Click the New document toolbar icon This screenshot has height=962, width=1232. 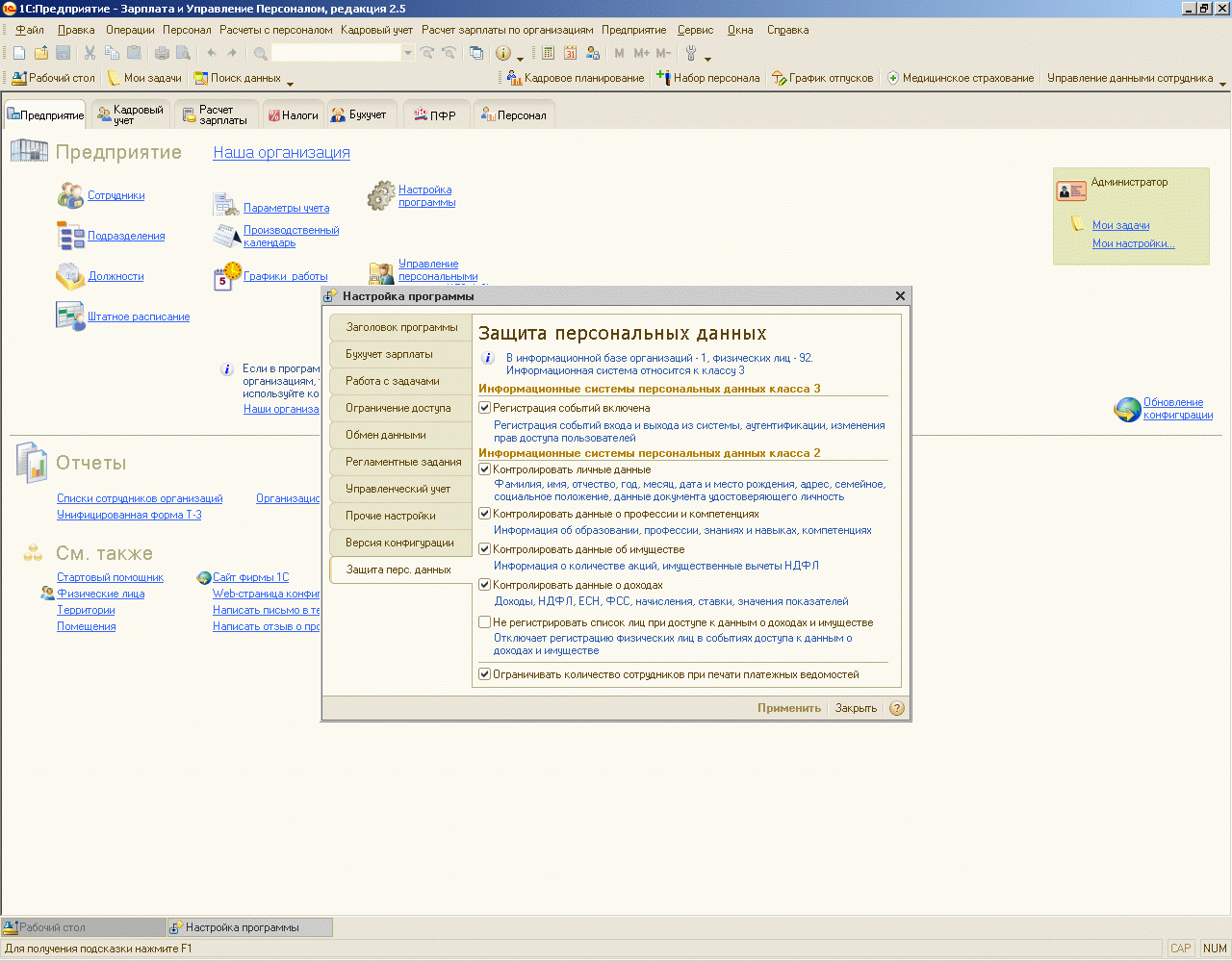pyautogui.click(x=19, y=53)
